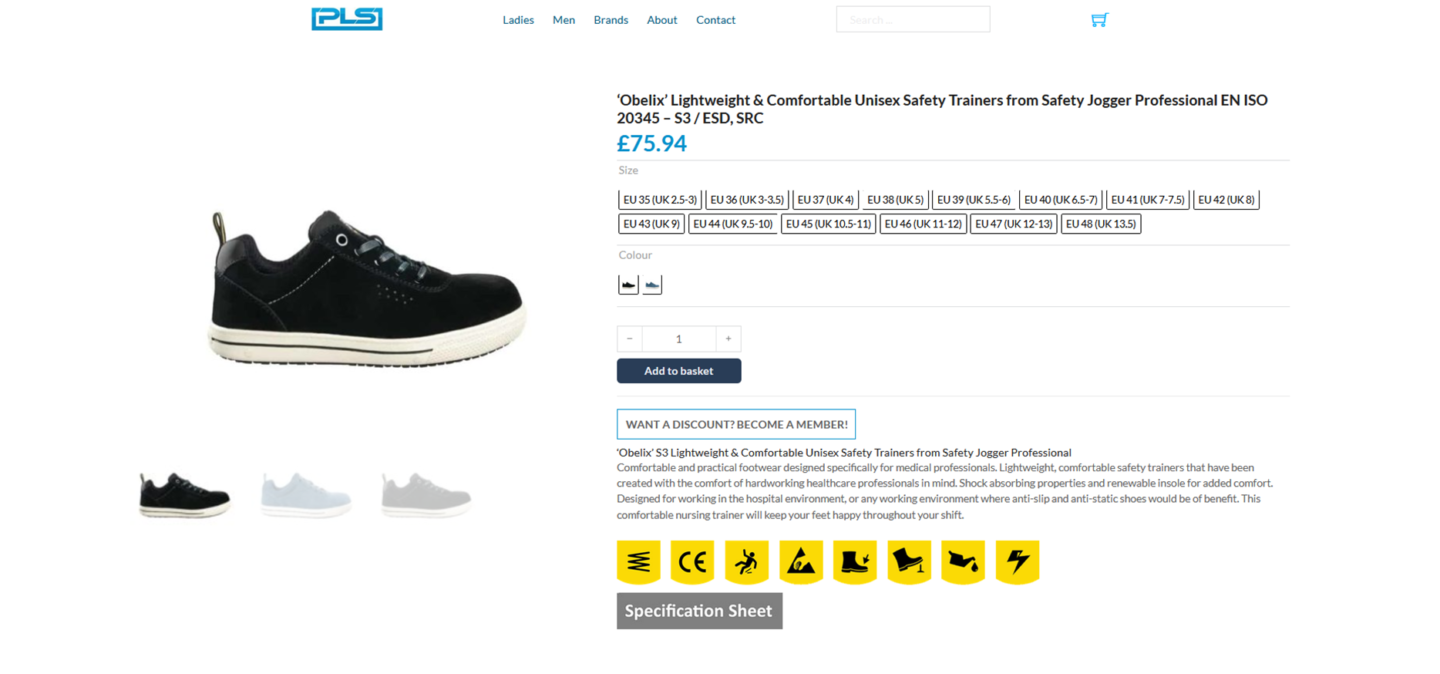This screenshot has height=674, width=1440.
Task: Click the toe-impact protection boot icon
Action: (x=855, y=561)
